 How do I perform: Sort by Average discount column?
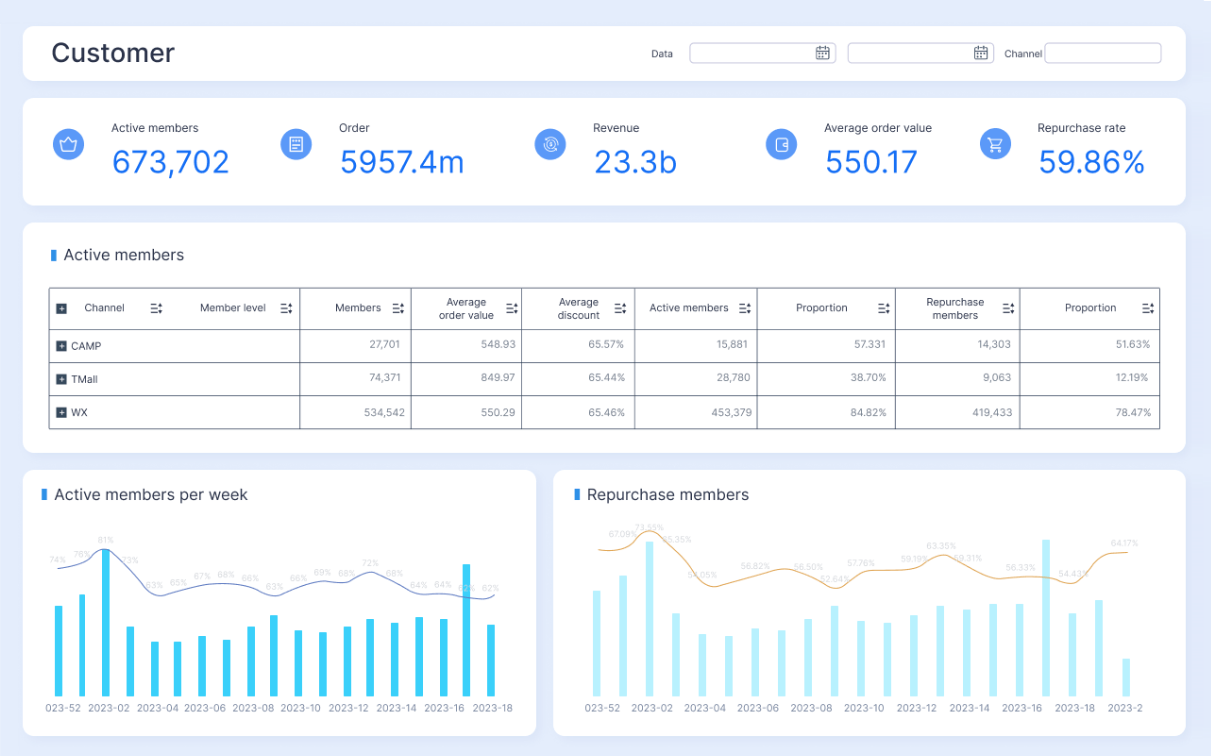pos(621,308)
